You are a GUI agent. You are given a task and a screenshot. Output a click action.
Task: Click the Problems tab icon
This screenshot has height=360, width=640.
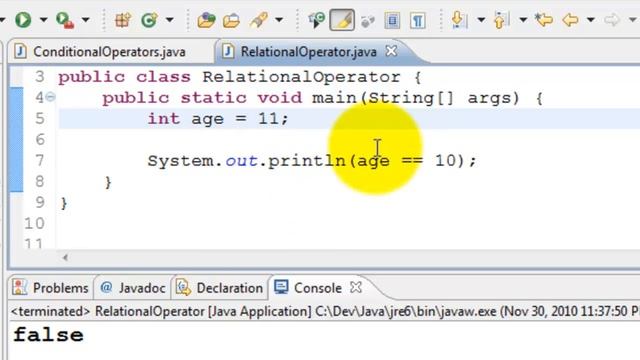[x=20, y=287]
